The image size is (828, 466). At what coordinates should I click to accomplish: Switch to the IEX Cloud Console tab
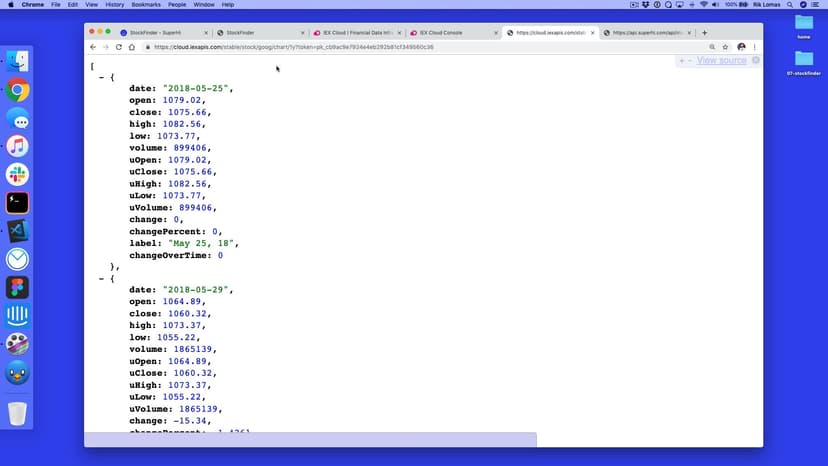[x=450, y=33]
